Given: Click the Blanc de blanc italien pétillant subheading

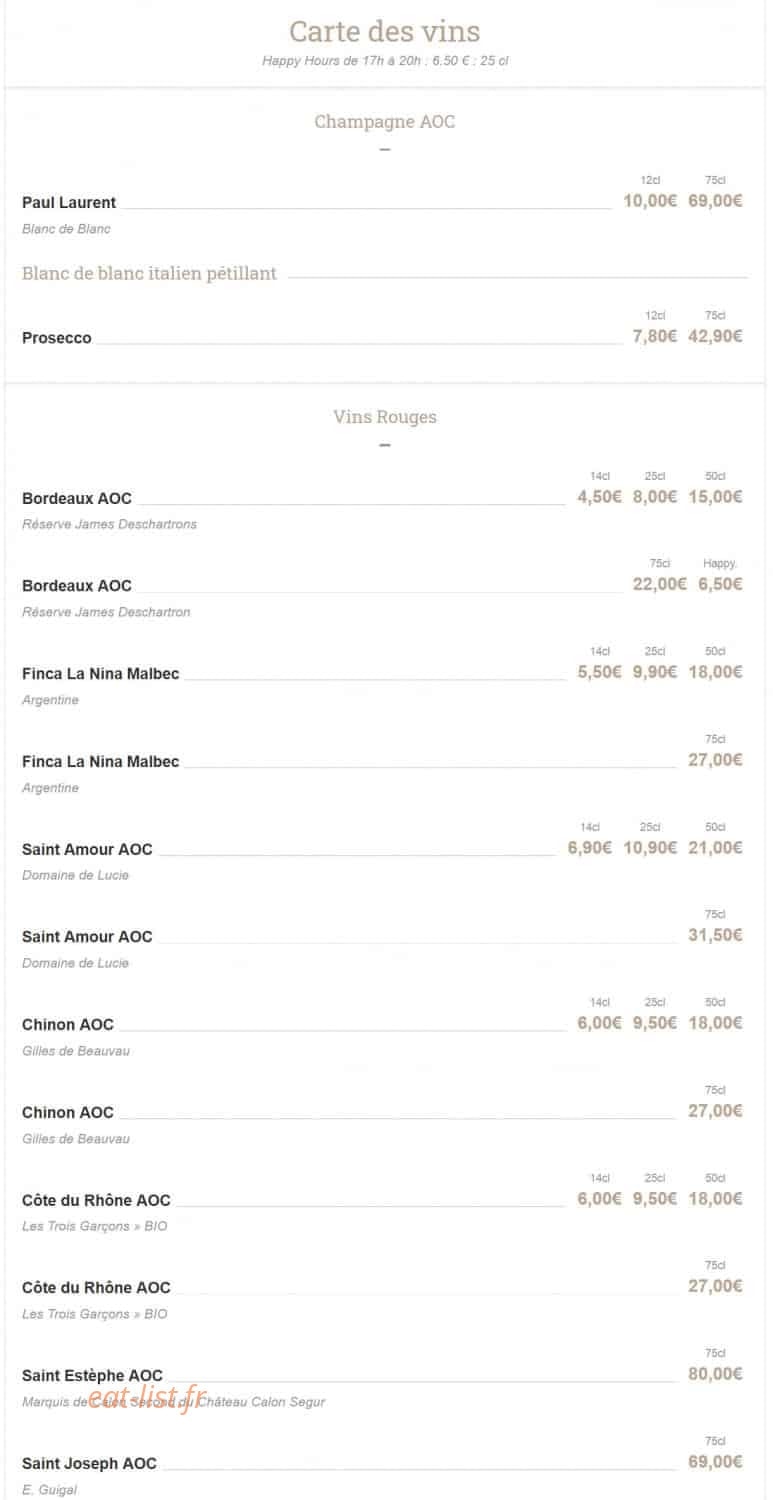Looking at the screenshot, I should (x=149, y=274).
